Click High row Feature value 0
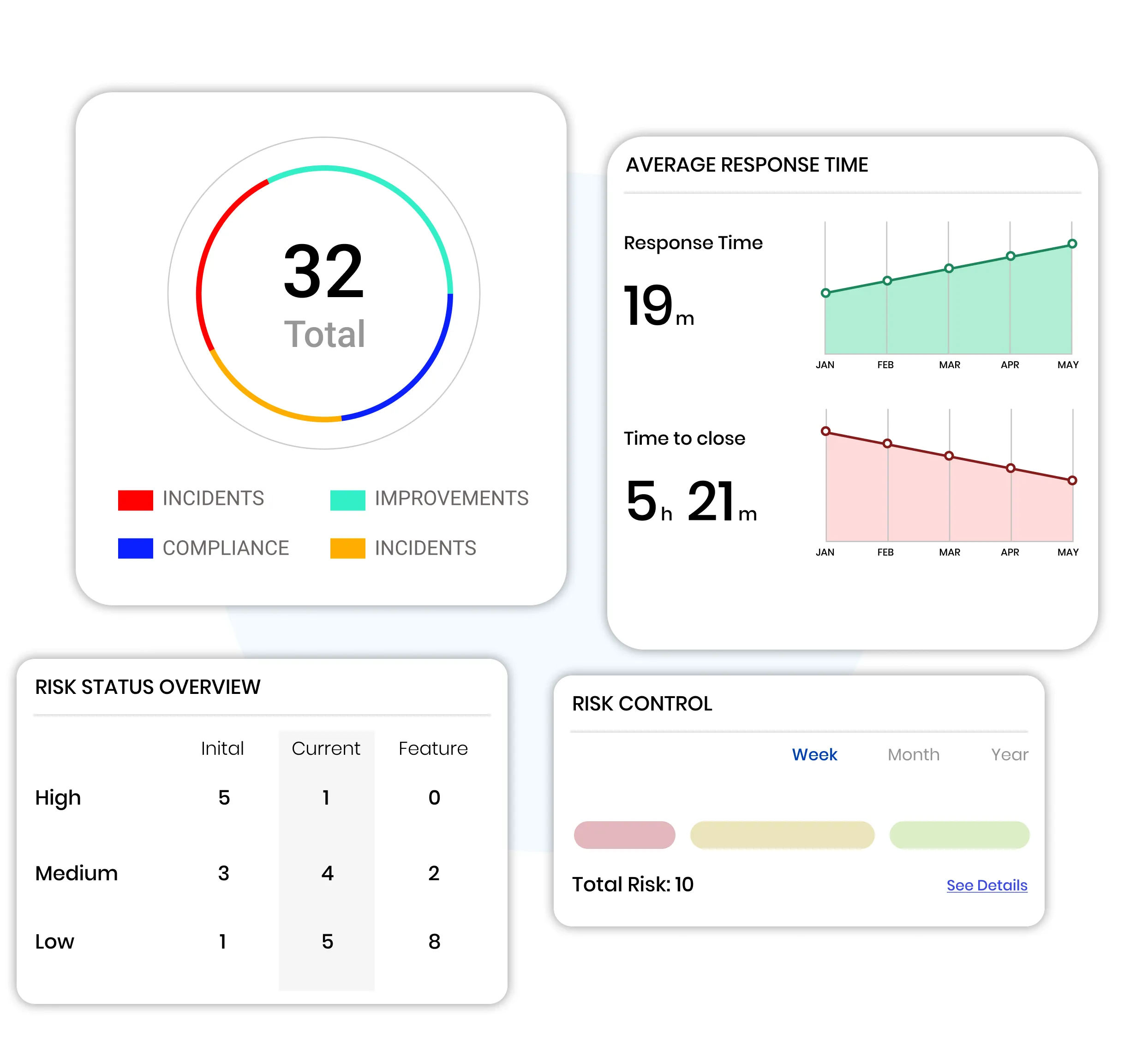Image resolution: width=1148 pixels, height=1039 pixels. [x=434, y=797]
